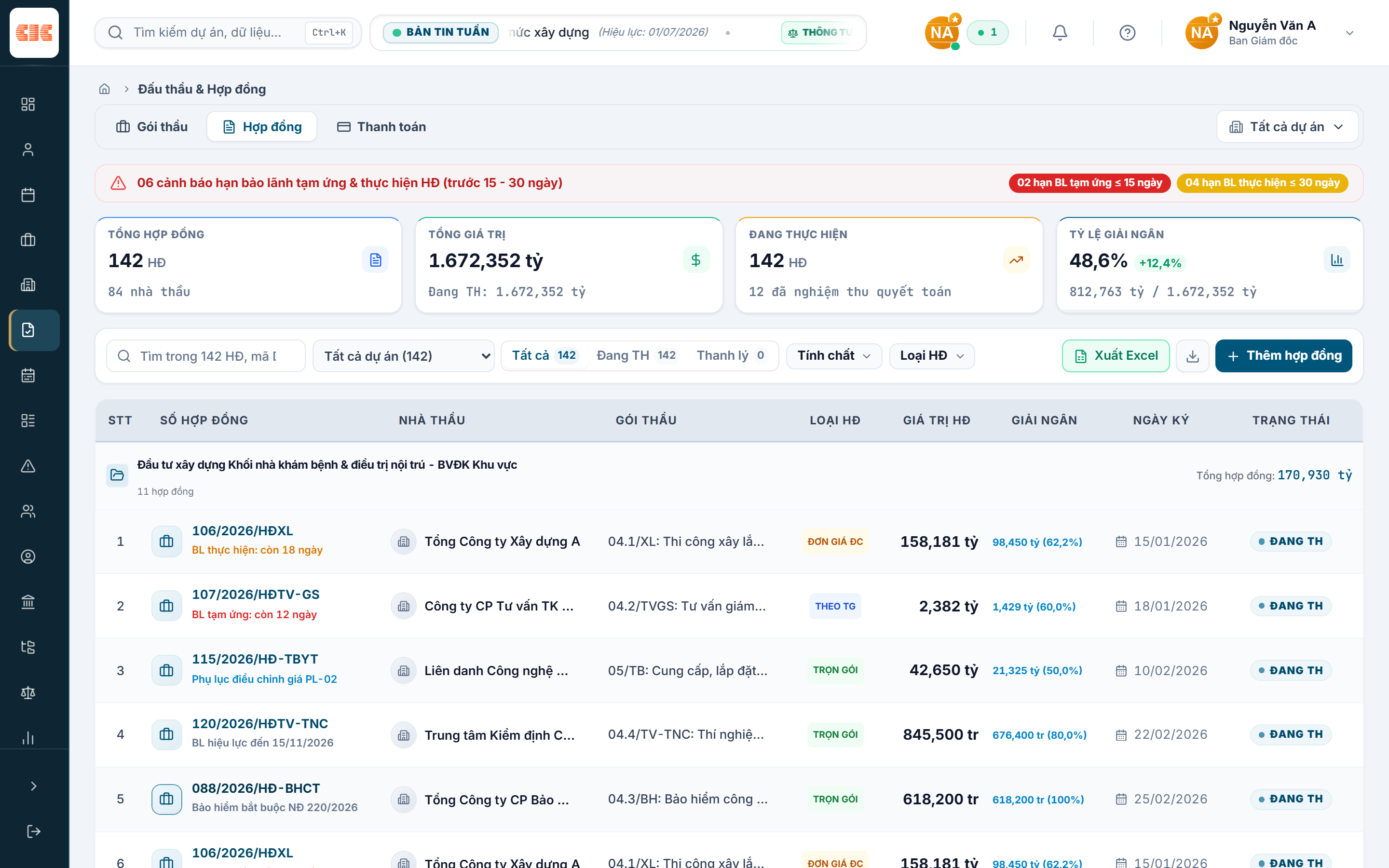Click the group users sidebar icon
Image resolution: width=1389 pixels, height=868 pixels.
point(28,511)
